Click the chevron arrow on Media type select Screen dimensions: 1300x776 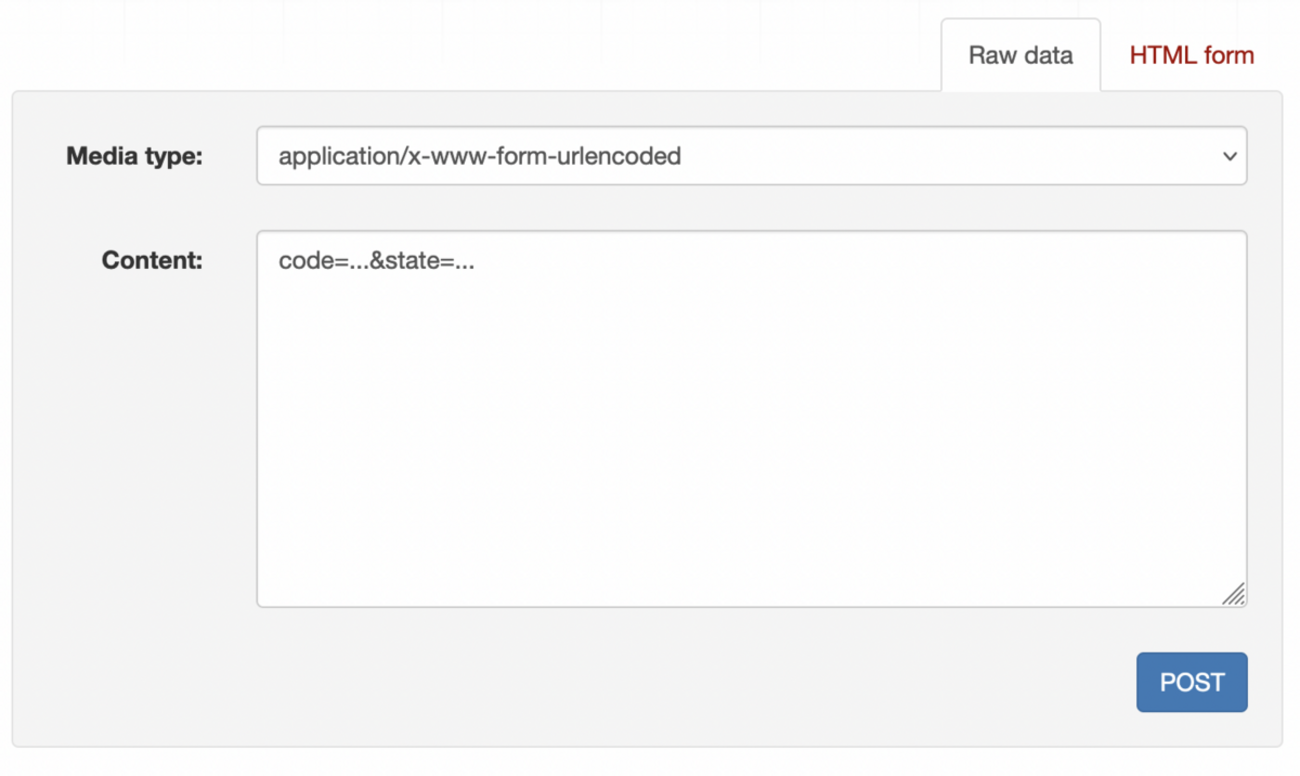tap(1230, 156)
